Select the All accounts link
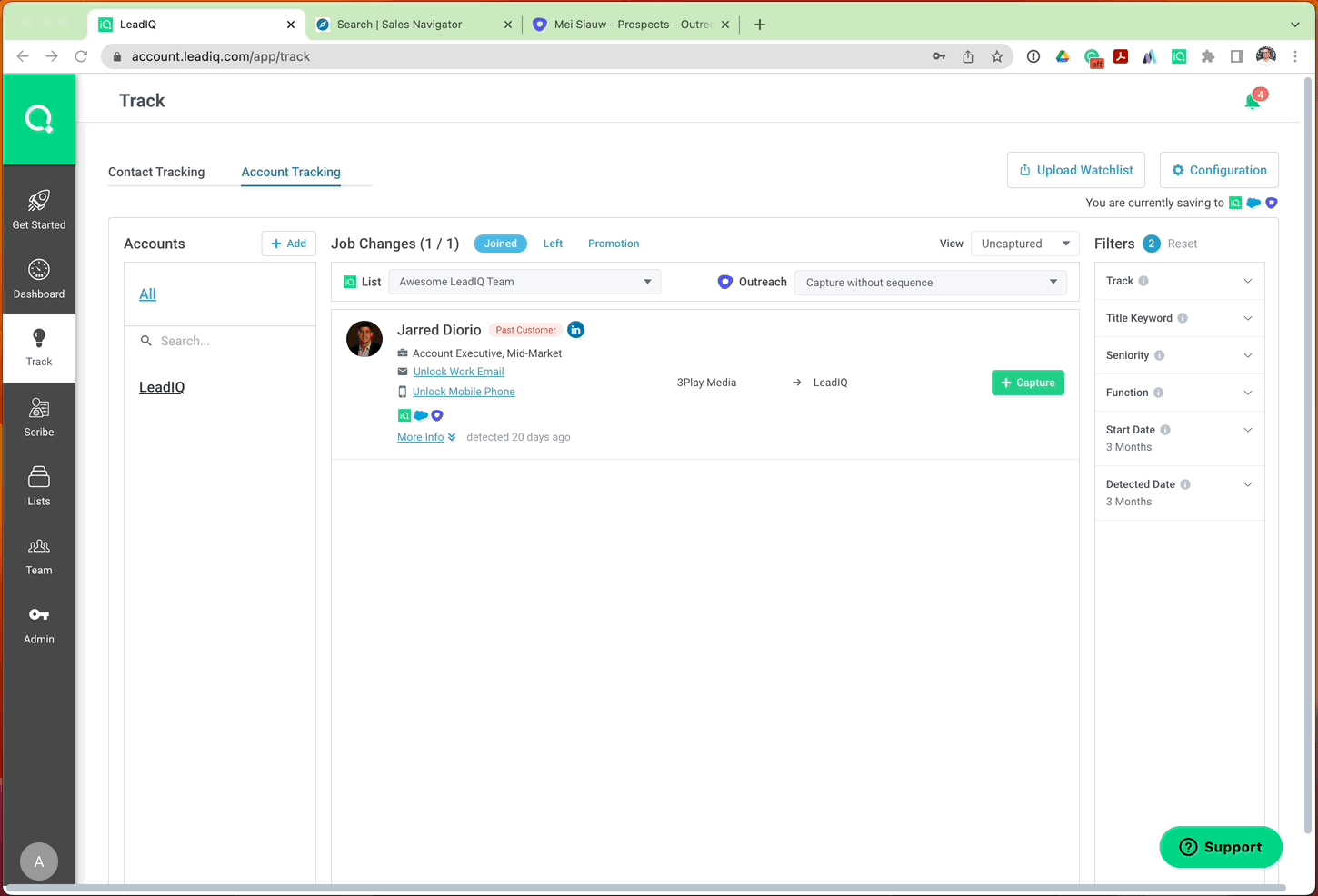This screenshot has width=1318, height=896. click(x=147, y=294)
